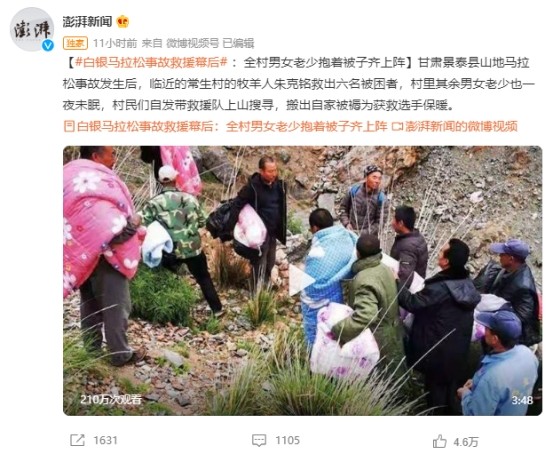This screenshot has width=554, height=454.
Task: Like the post with thumbs-up icon
Action: [x=440, y=442]
